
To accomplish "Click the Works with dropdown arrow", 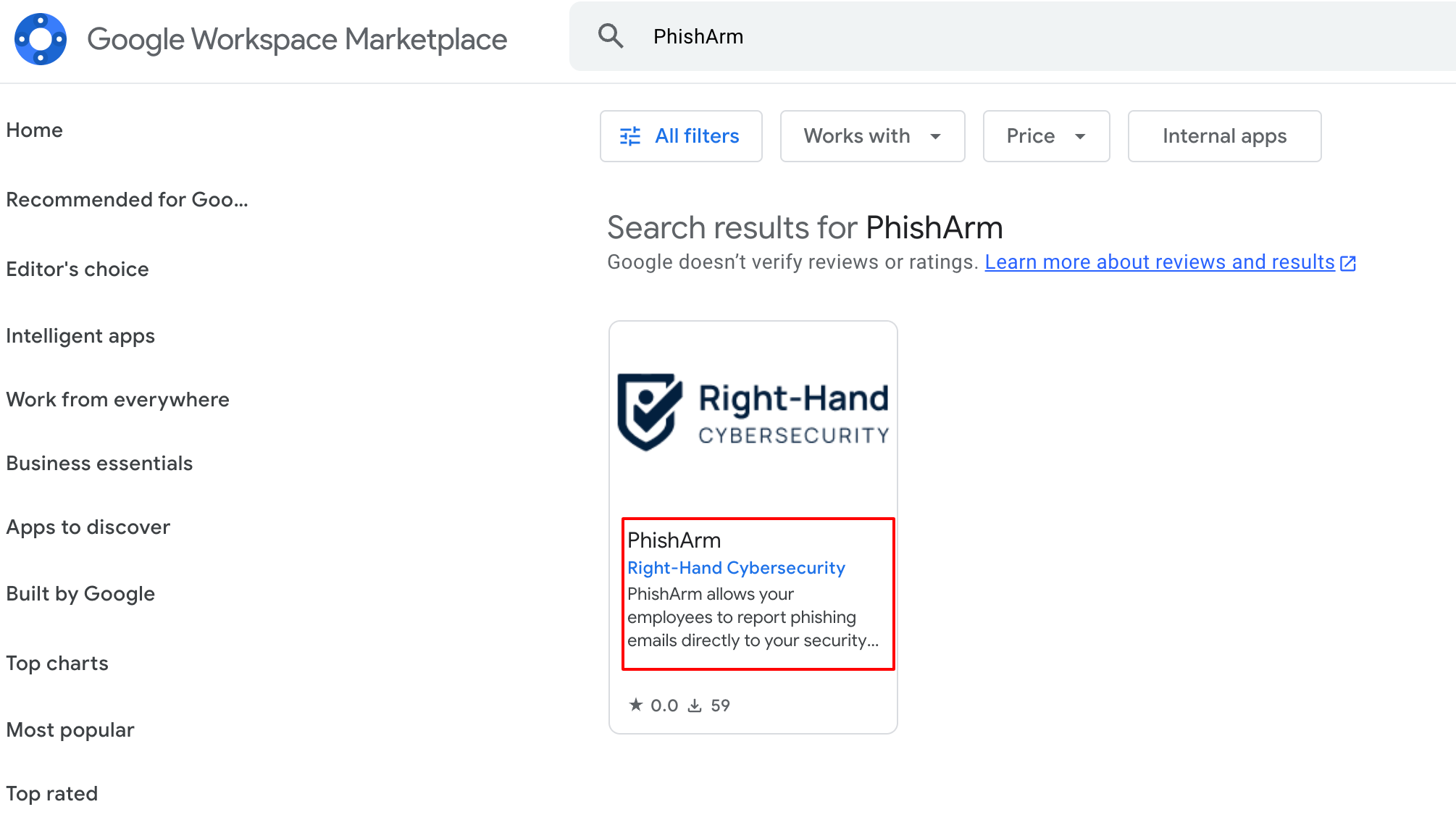I will (935, 136).
